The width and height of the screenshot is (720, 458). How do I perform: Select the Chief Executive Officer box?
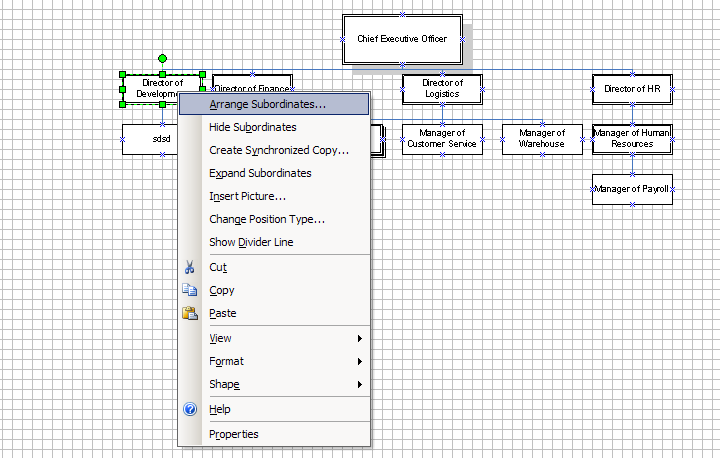pyautogui.click(x=402, y=39)
